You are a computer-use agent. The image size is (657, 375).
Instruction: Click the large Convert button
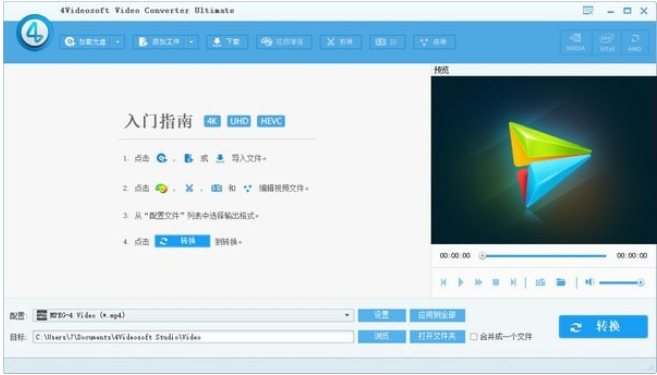pyautogui.click(x=603, y=326)
